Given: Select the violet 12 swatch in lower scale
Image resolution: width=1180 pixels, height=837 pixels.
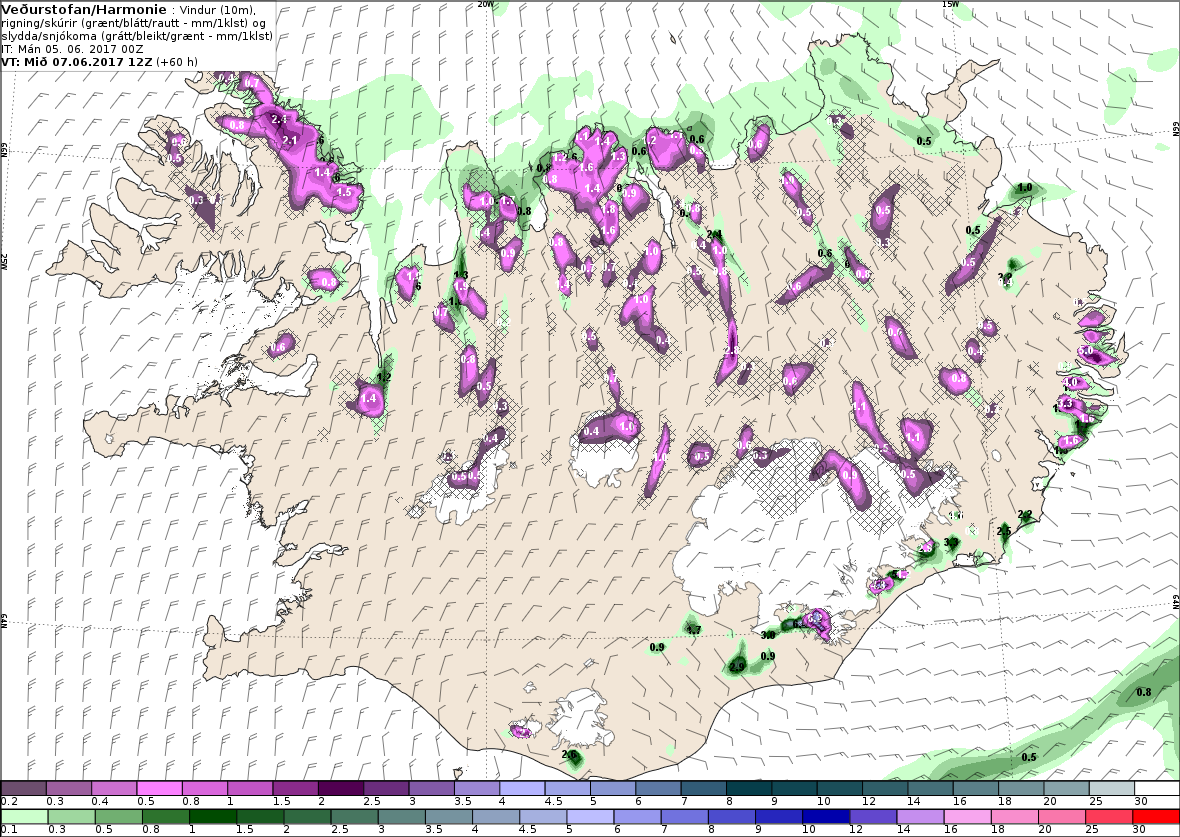Looking at the screenshot, I should tap(873, 817).
